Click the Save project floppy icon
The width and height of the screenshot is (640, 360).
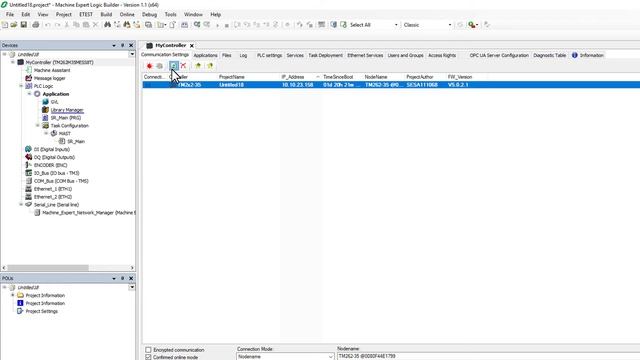click(24, 25)
